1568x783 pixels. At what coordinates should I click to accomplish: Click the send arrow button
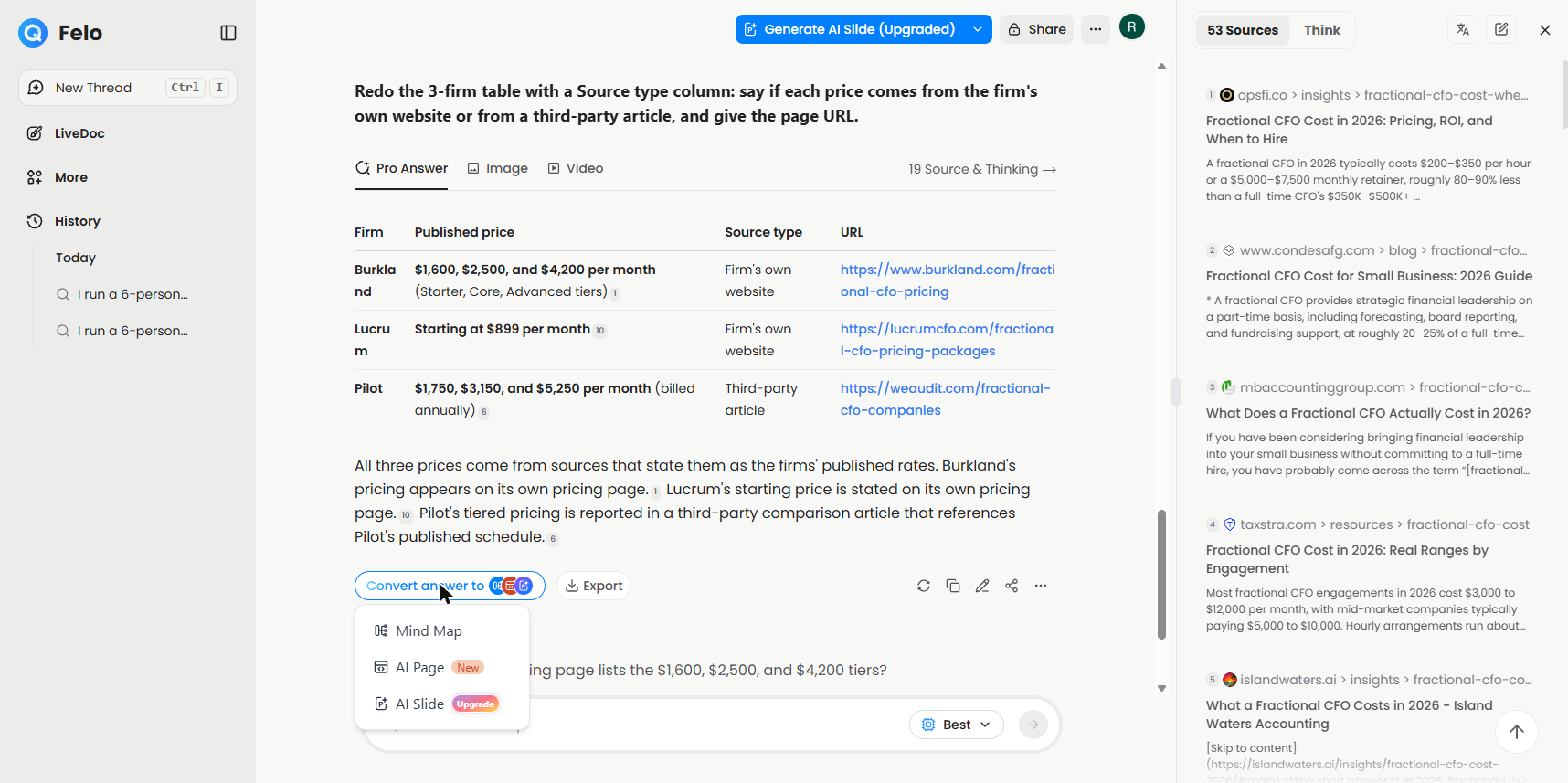pyautogui.click(x=1033, y=725)
